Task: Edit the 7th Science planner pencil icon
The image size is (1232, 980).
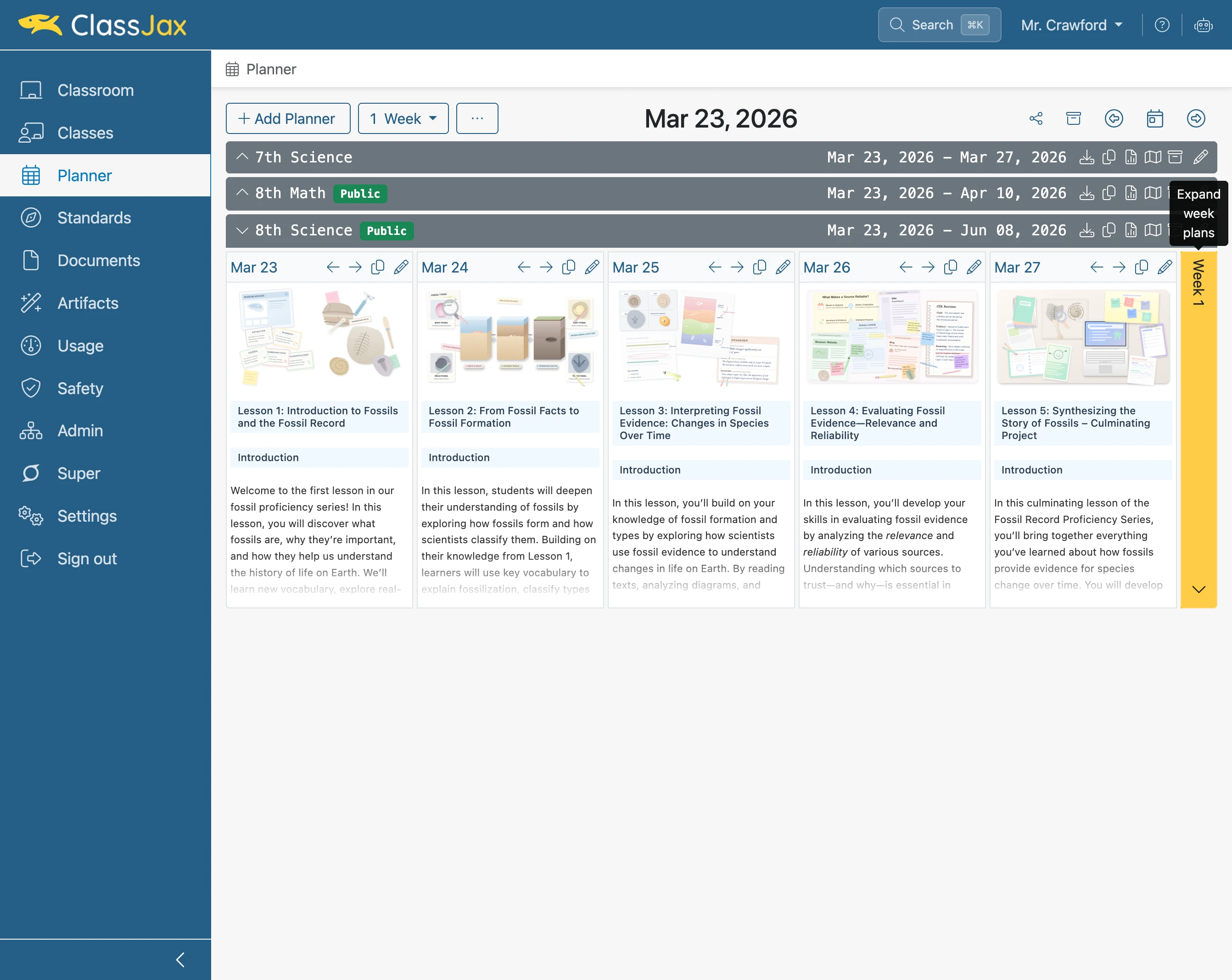Action: (x=1201, y=157)
